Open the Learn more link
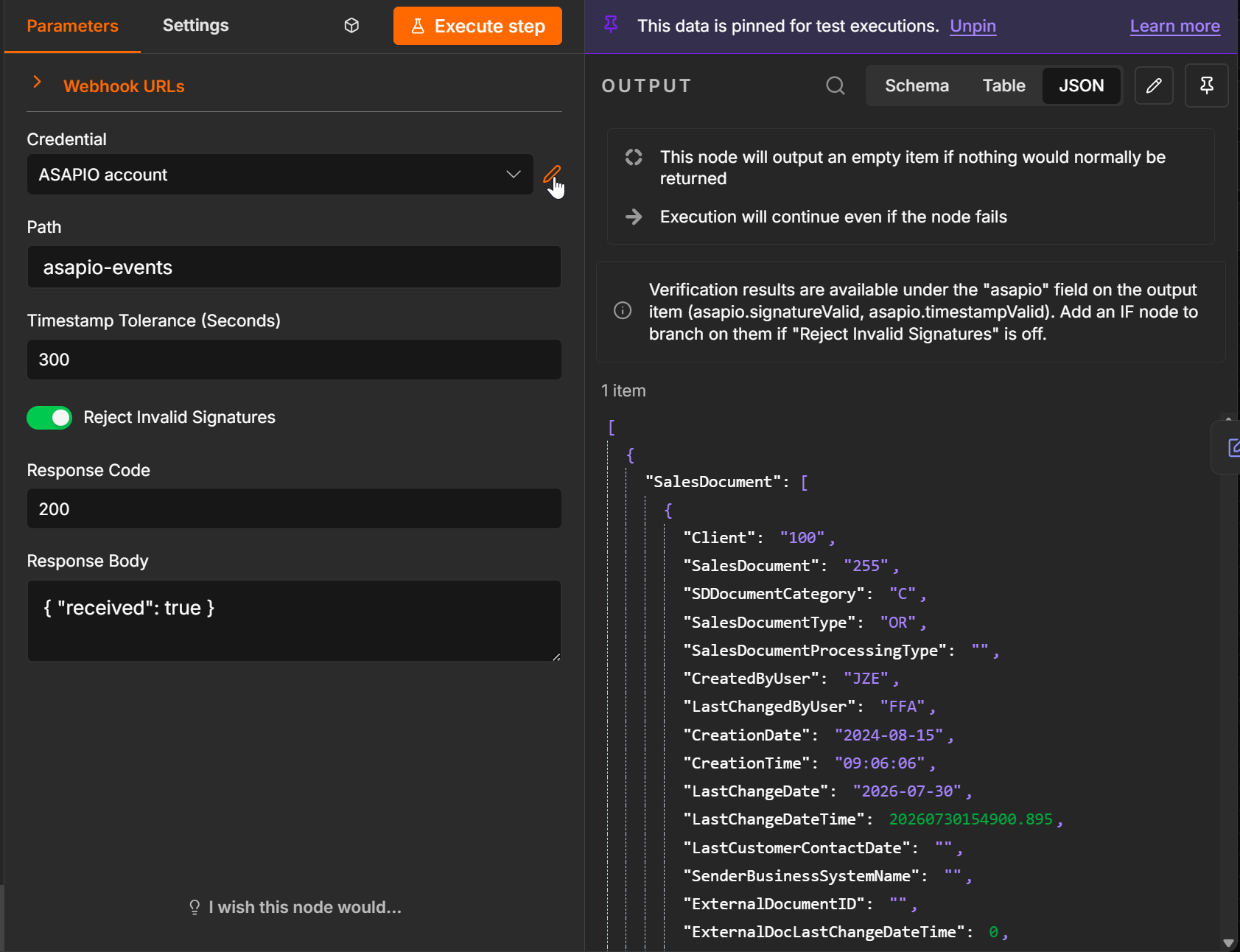The width and height of the screenshot is (1240, 952). pos(1175,26)
